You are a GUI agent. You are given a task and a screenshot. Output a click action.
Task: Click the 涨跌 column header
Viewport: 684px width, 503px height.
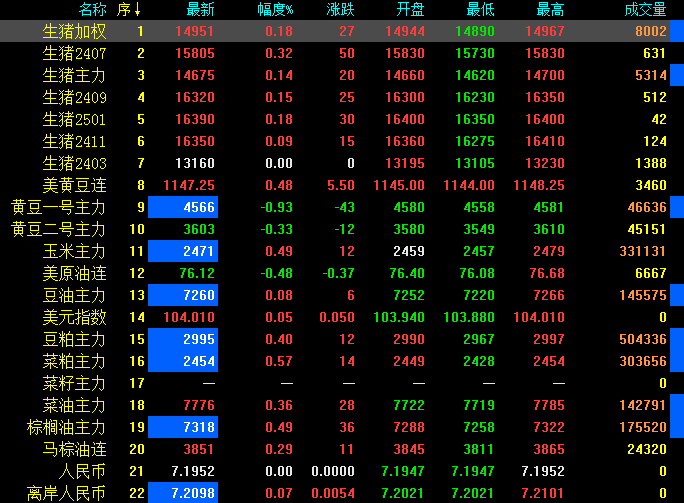(340, 9)
